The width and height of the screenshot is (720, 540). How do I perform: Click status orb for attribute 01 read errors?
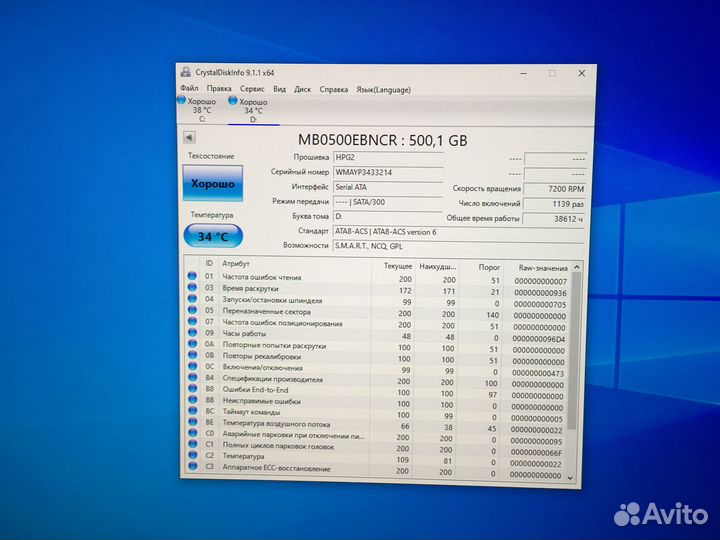tap(192, 276)
